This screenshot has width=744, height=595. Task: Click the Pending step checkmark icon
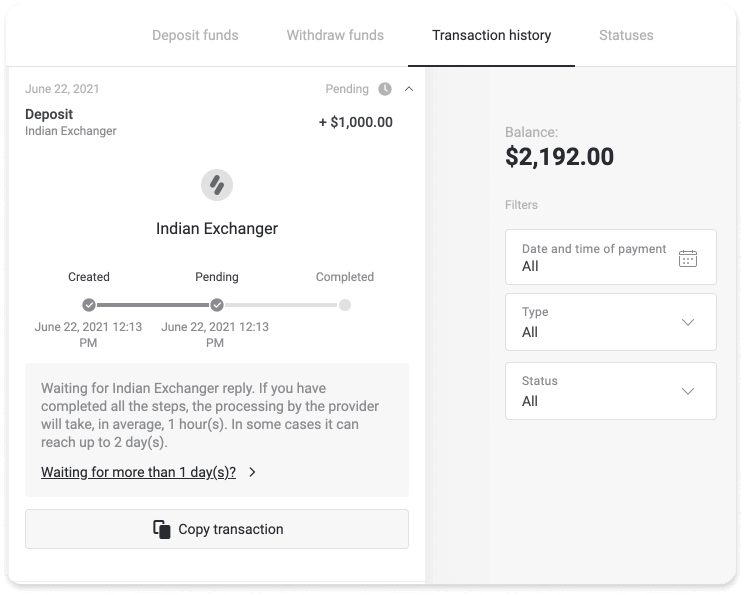click(x=217, y=305)
